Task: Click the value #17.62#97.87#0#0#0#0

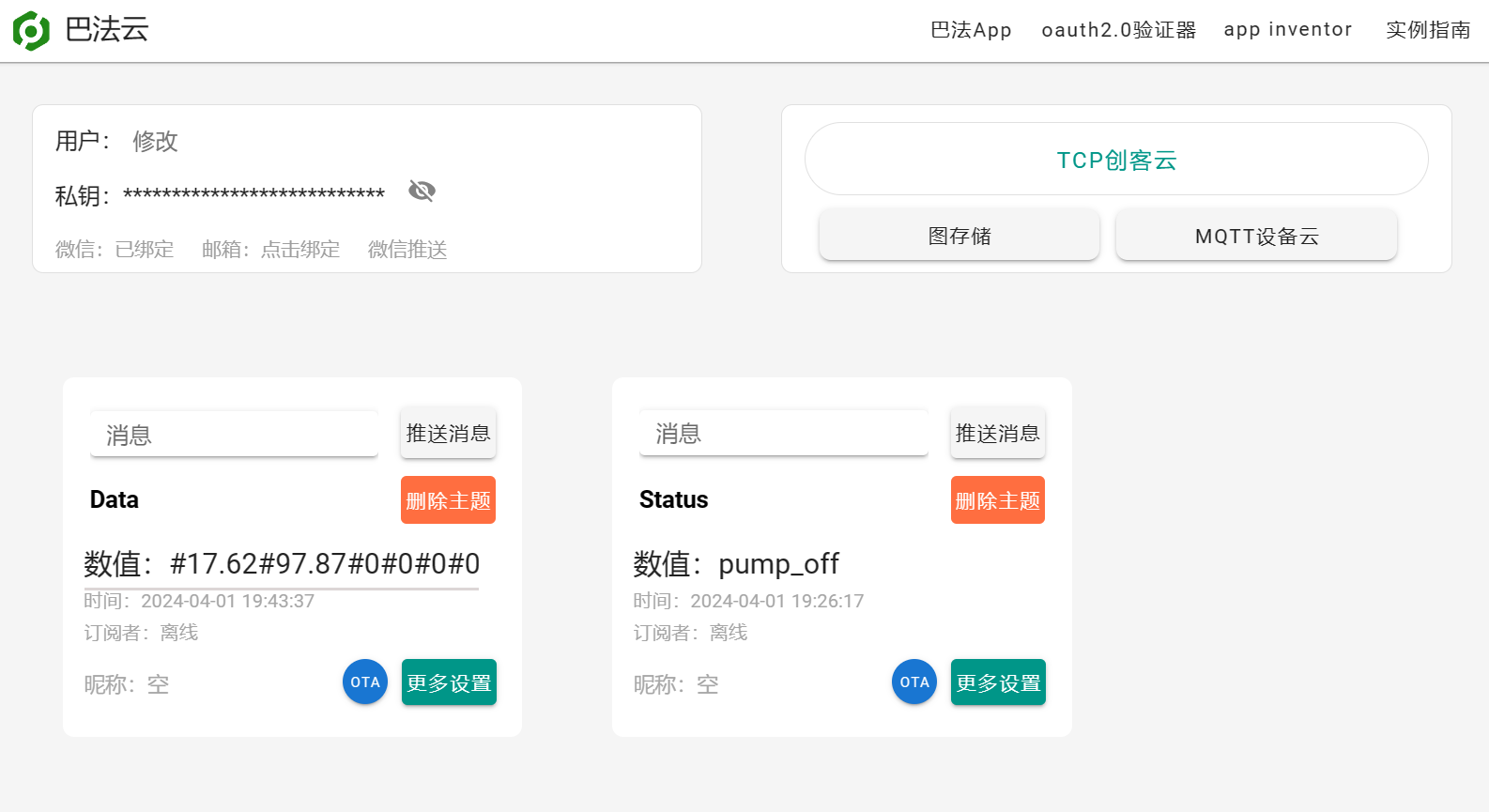Action: coord(325,563)
